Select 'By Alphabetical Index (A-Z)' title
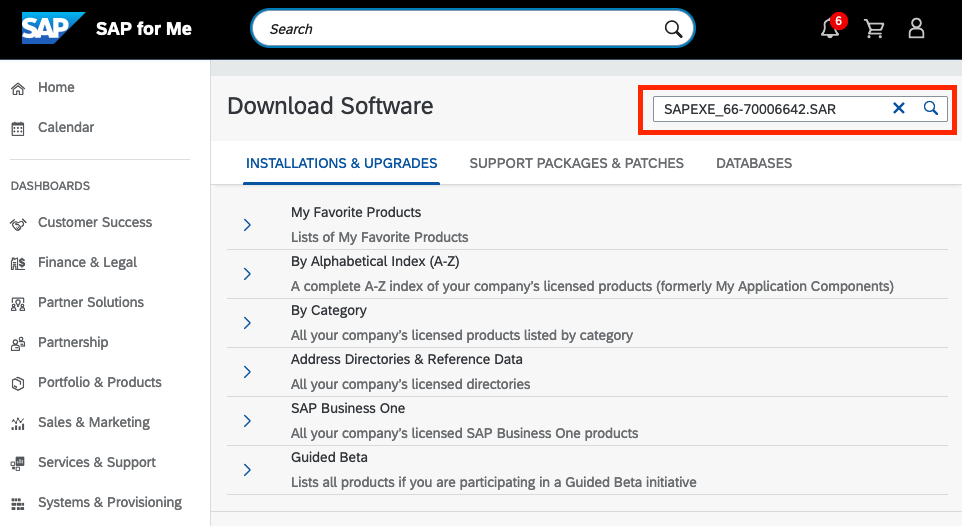The width and height of the screenshot is (962, 526). pyautogui.click(x=375, y=261)
